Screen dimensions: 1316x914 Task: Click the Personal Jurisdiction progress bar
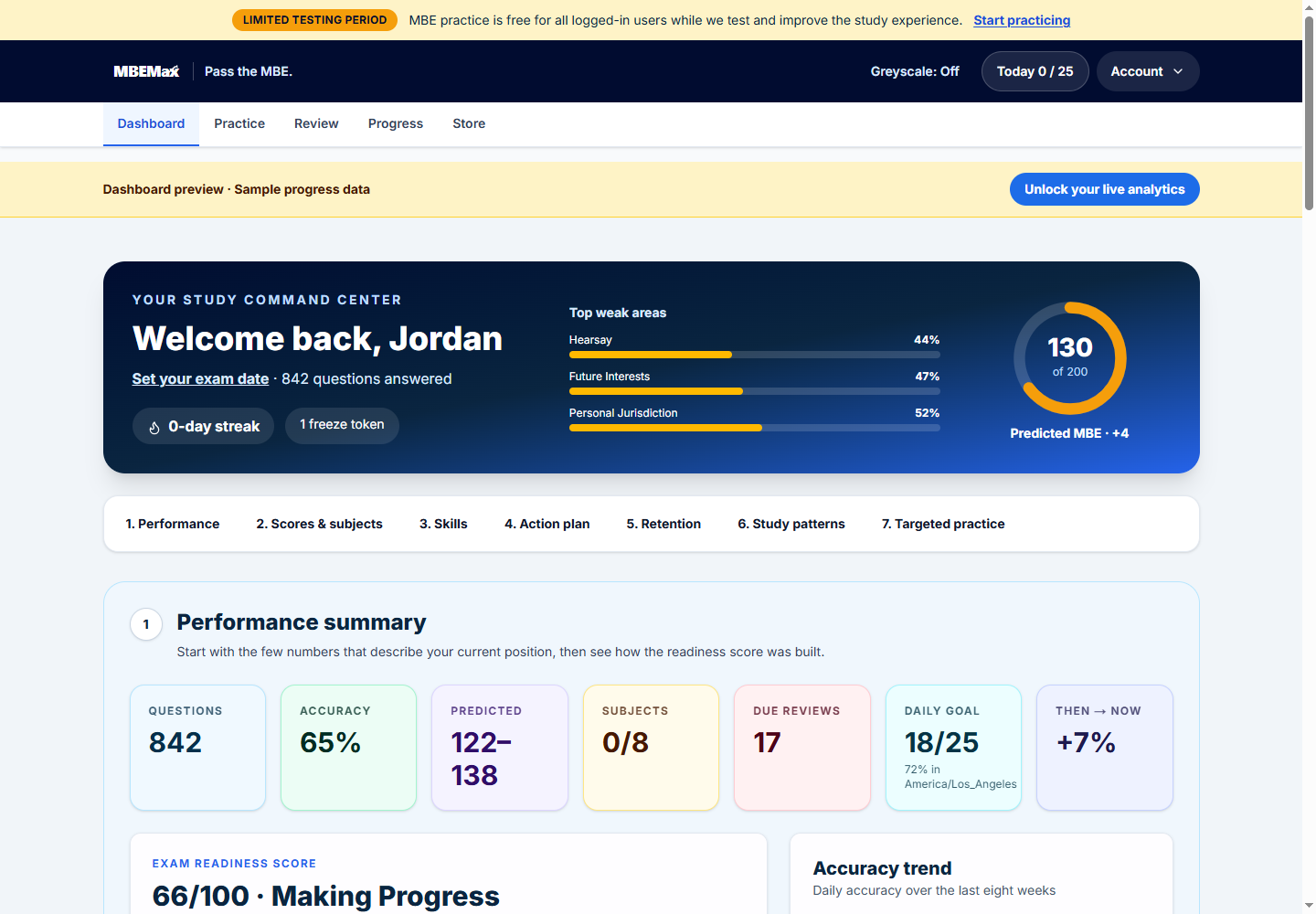tap(754, 428)
